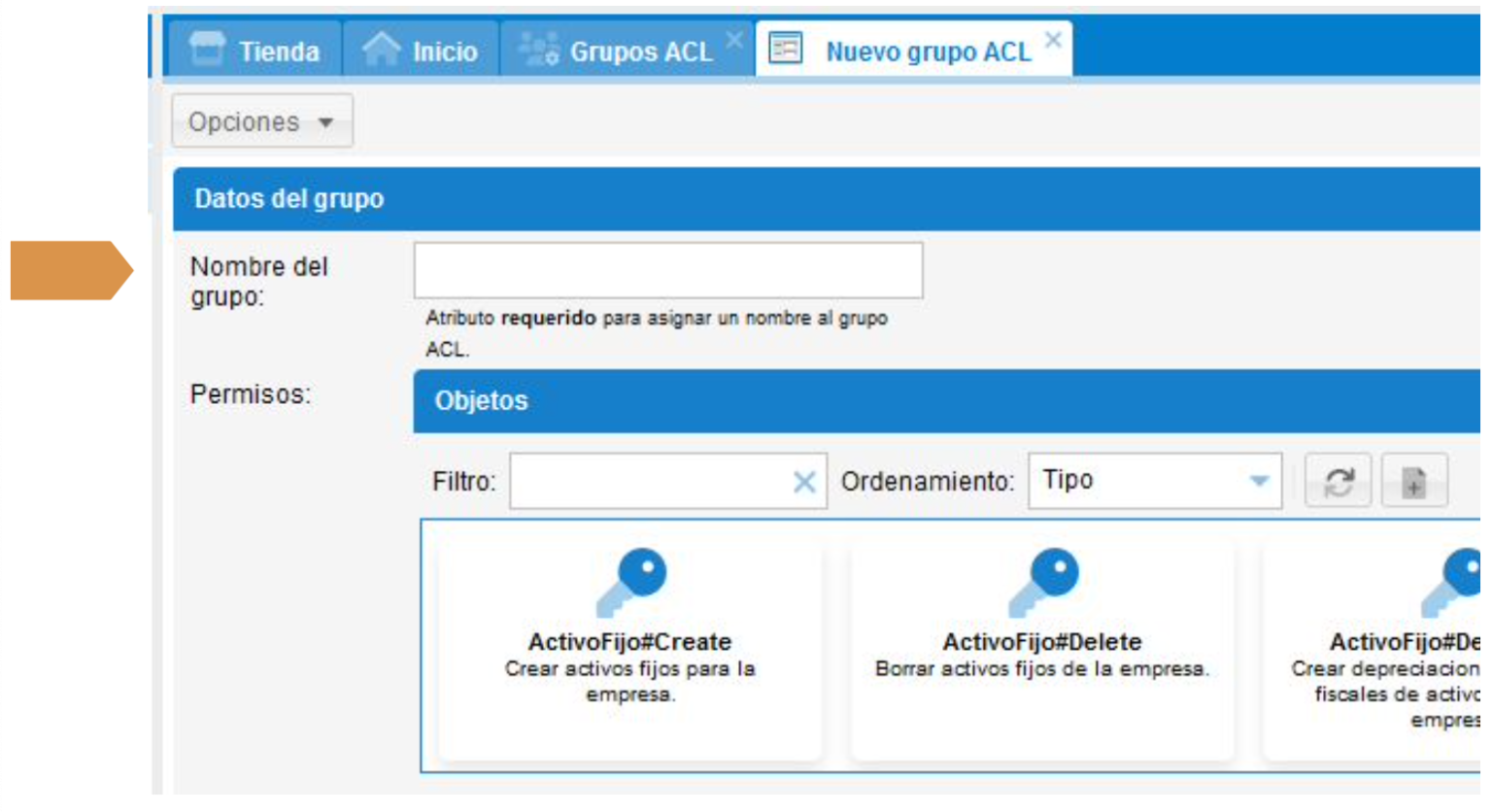The width and height of the screenshot is (1492, 812).
Task: Switch to the Grupos ACL tab
Action: (640, 51)
